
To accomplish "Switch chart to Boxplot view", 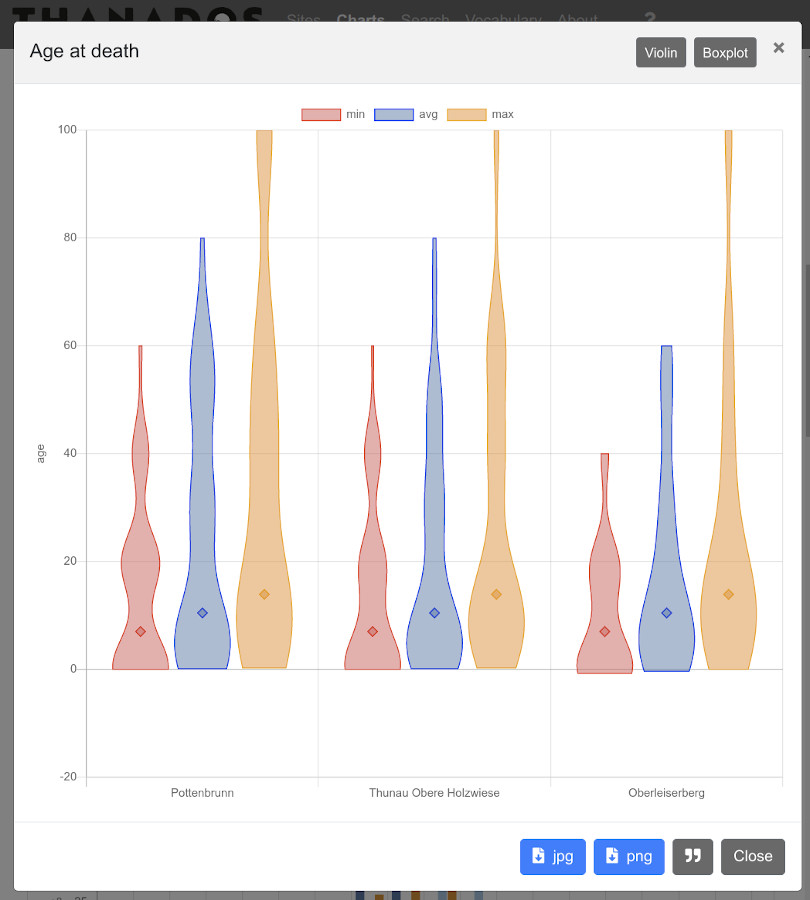I will 724,53.
